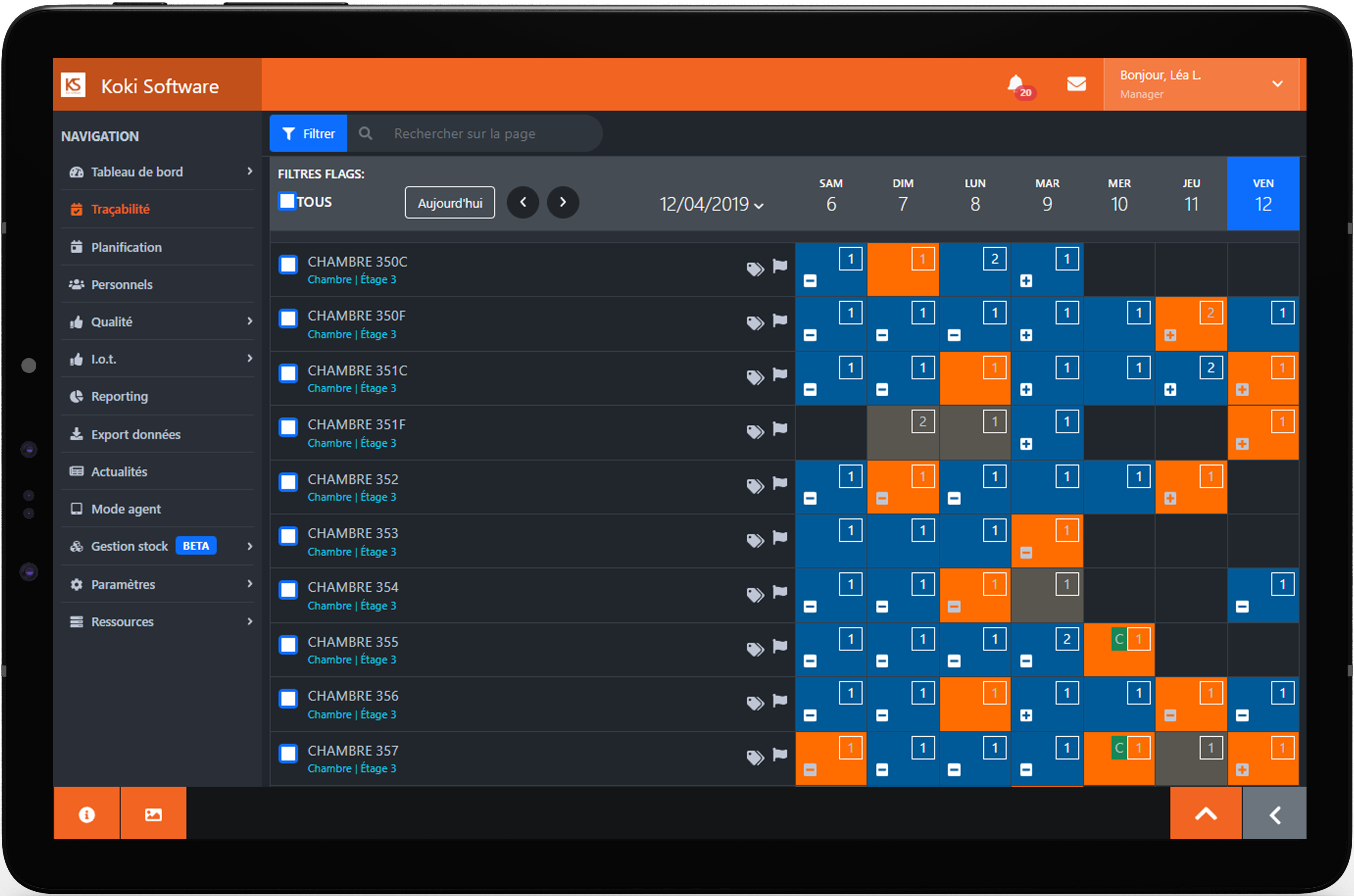
Task: Click the tags icon for CHAMBRE 353
Action: pyautogui.click(x=755, y=540)
